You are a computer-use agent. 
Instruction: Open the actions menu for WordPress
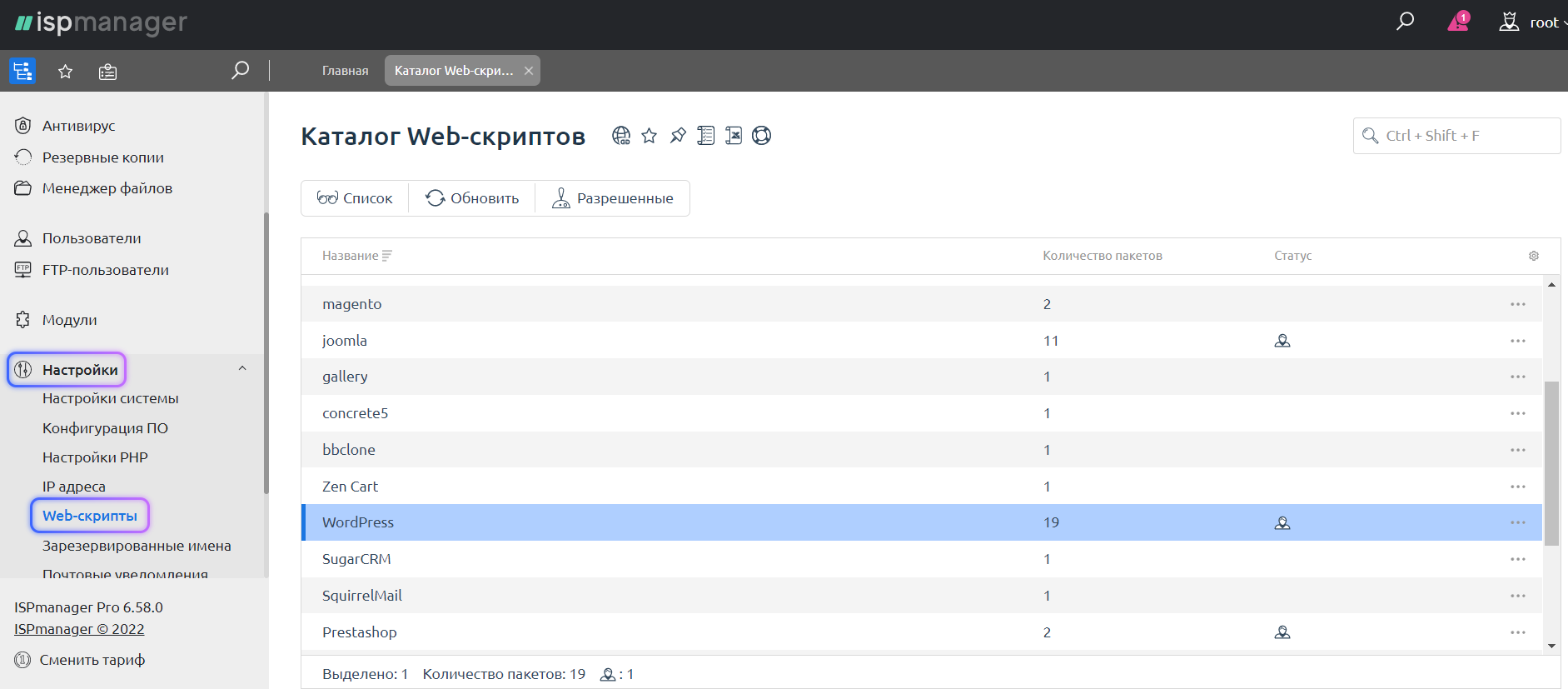(1518, 522)
